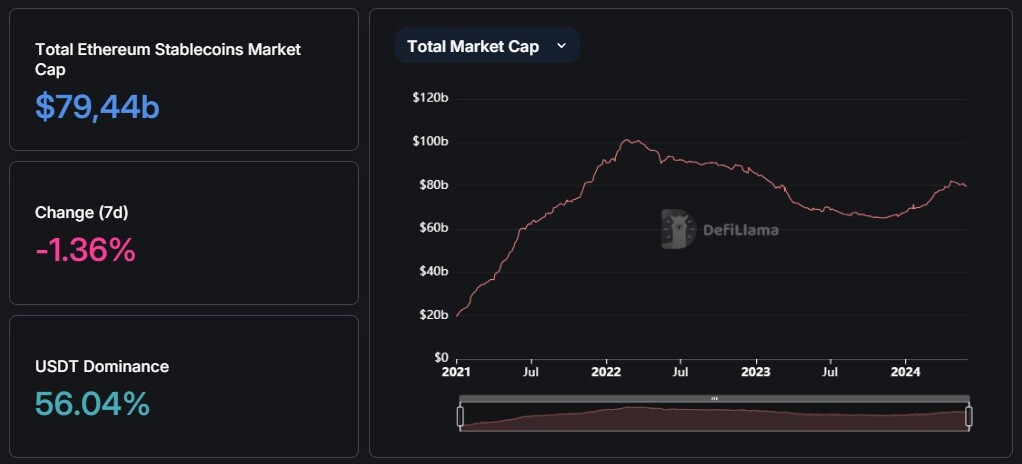Image resolution: width=1022 pixels, height=464 pixels.
Task: Click the DefiLlama watermark text
Action: coord(740,229)
